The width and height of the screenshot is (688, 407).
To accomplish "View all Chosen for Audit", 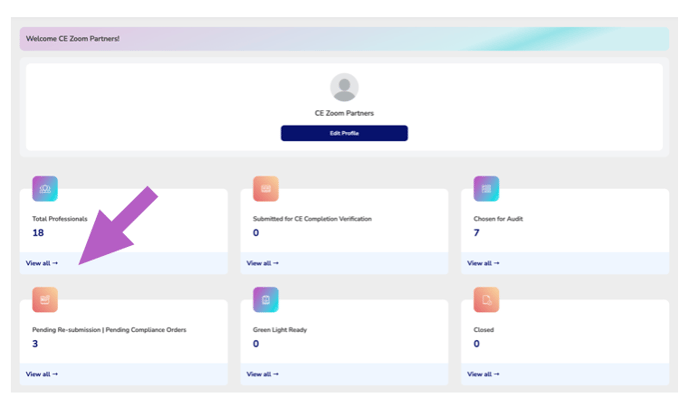I will [483, 263].
